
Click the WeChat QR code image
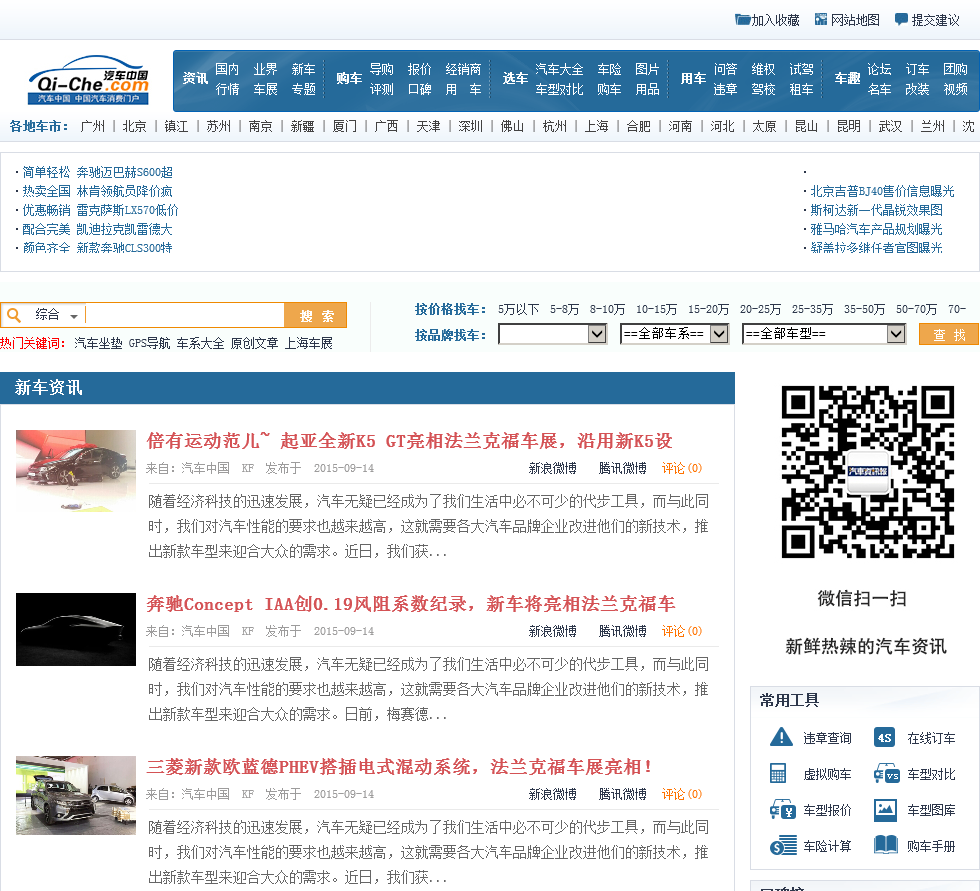[868, 472]
